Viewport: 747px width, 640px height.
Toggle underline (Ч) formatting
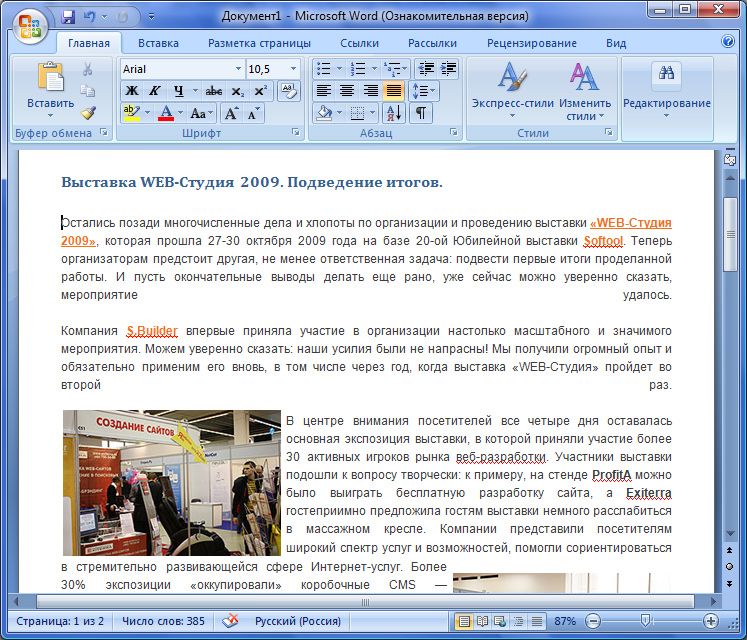pos(178,91)
